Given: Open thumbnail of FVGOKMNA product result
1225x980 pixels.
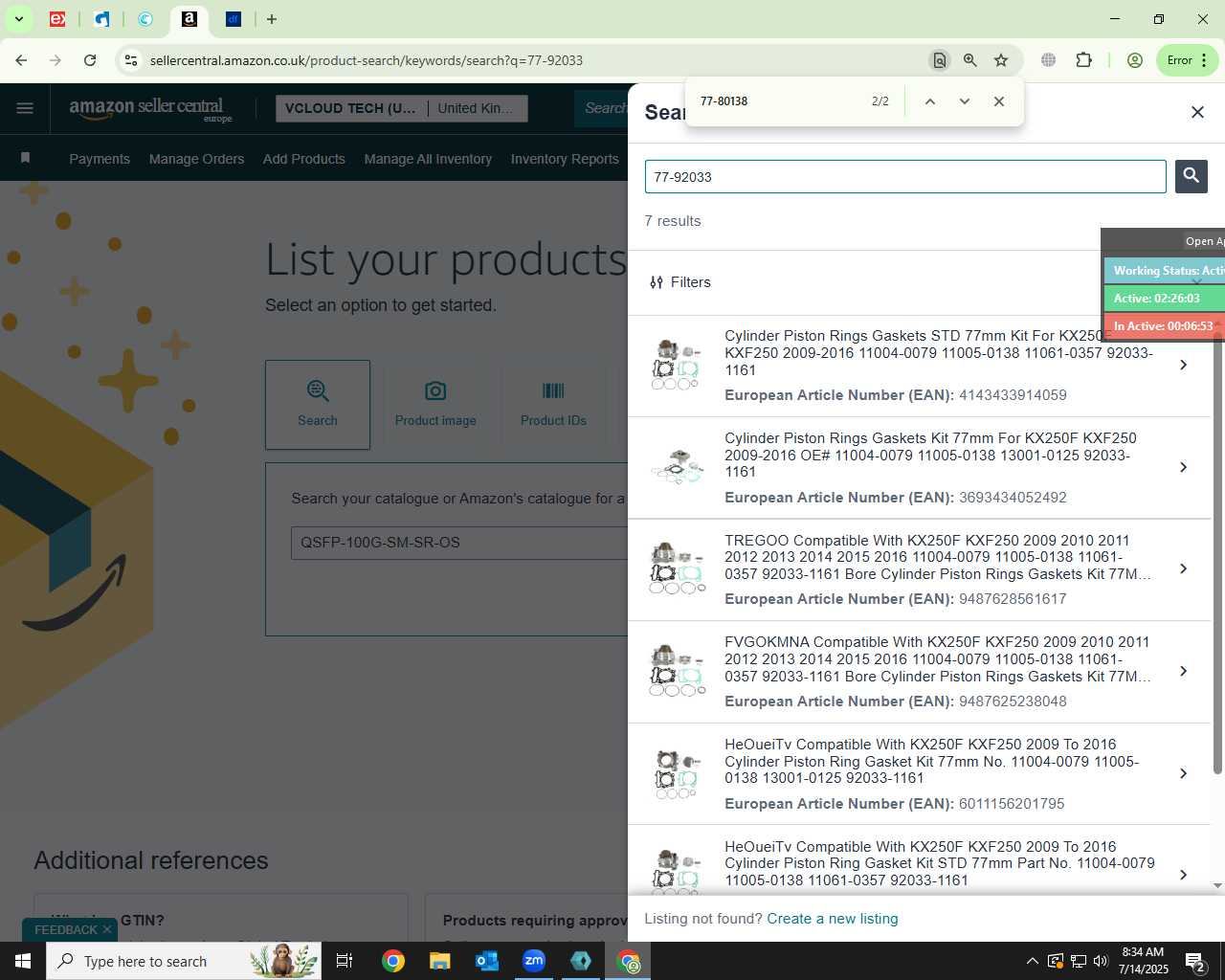Looking at the screenshot, I should [678, 671].
